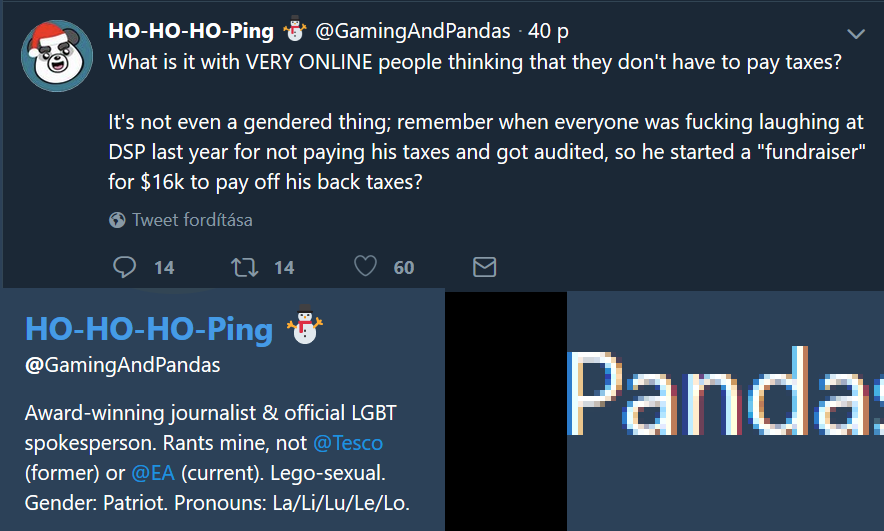Viewport: 884px width, 531px height.
Task: Like the tweet with heart icon
Action: click(x=365, y=266)
